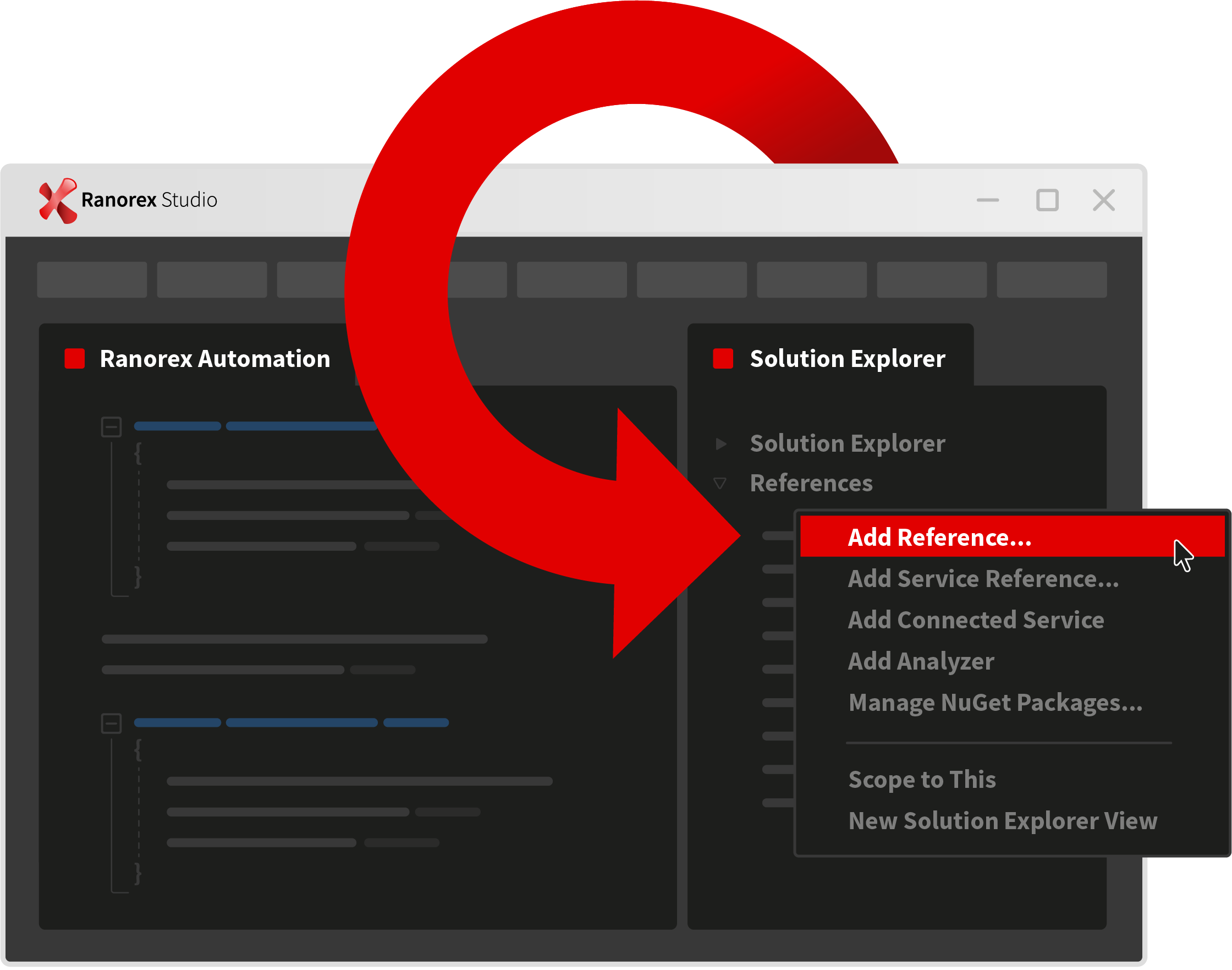1232x970 pixels.
Task: Click the Ranorex Studio logo icon
Action: click(x=57, y=200)
